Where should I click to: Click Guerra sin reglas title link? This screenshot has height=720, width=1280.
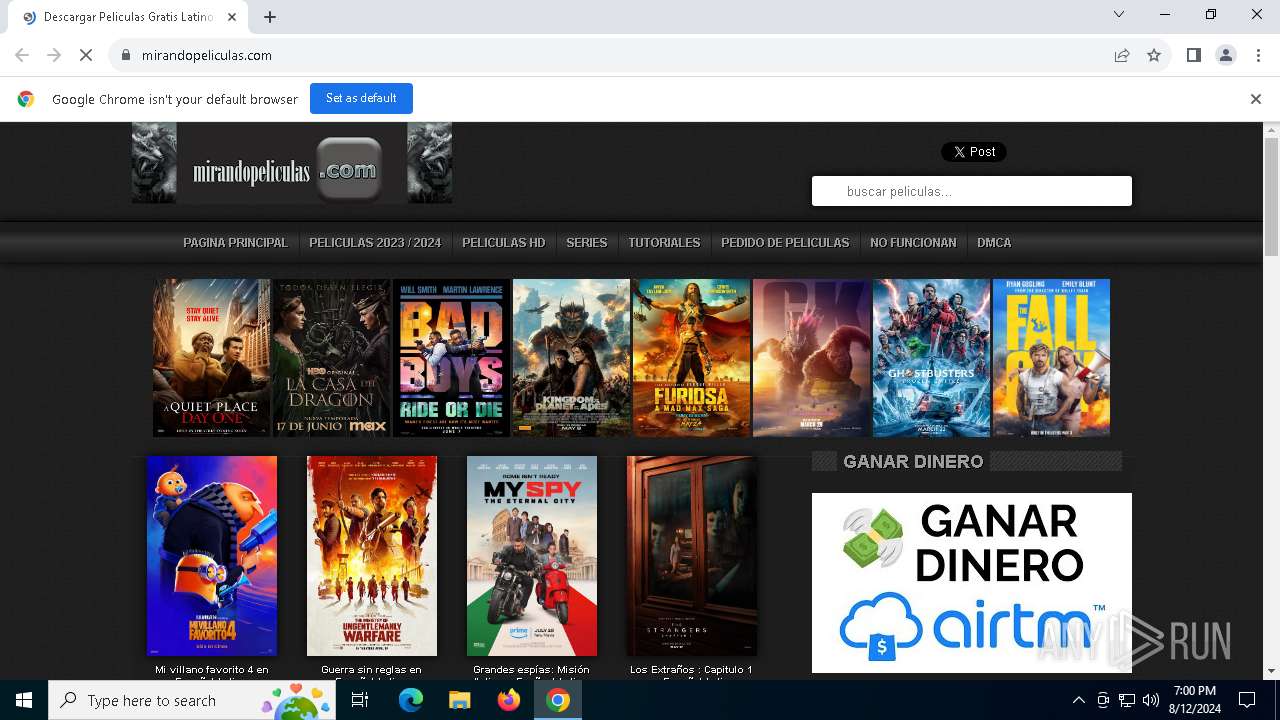coord(372,671)
